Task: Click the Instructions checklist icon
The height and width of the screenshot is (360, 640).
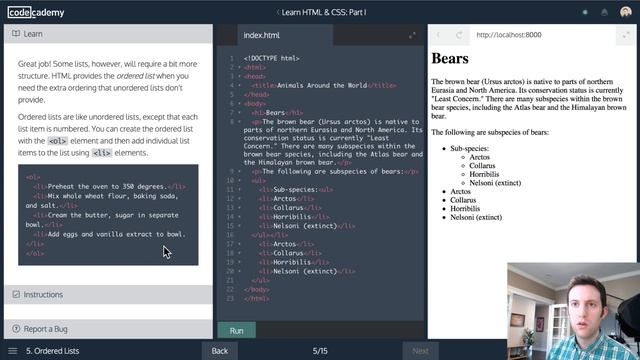Action: pos(16,294)
